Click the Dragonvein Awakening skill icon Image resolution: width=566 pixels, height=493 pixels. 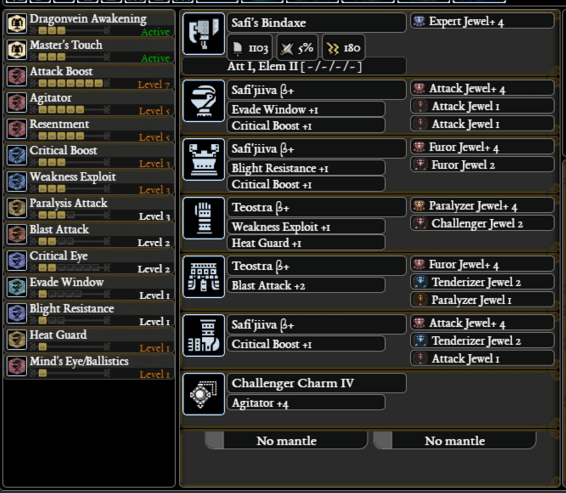[17, 23]
